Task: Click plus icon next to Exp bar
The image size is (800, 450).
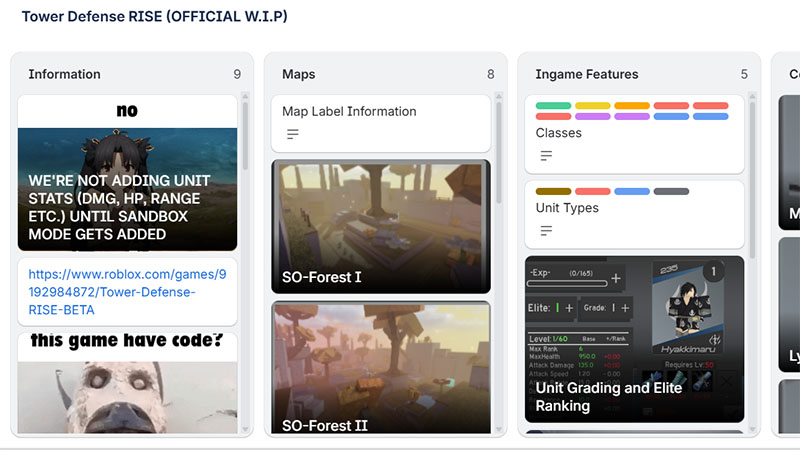Action: pyautogui.click(x=616, y=278)
